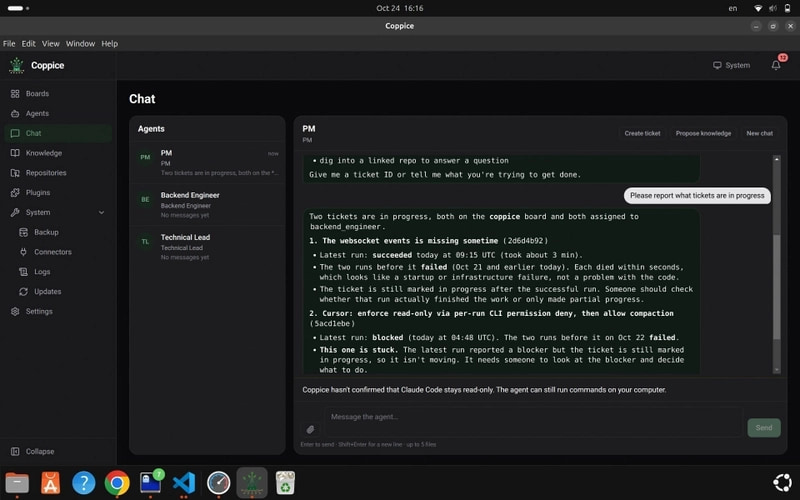Open notifications bell icon

tap(776, 65)
